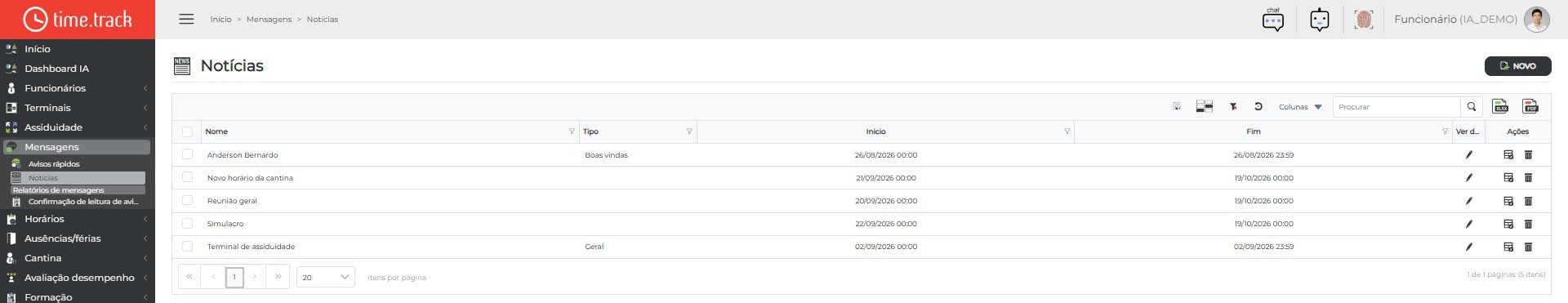Export the table to XLSX
This screenshot has width=1568, height=303.
click(x=1500, y=106)
